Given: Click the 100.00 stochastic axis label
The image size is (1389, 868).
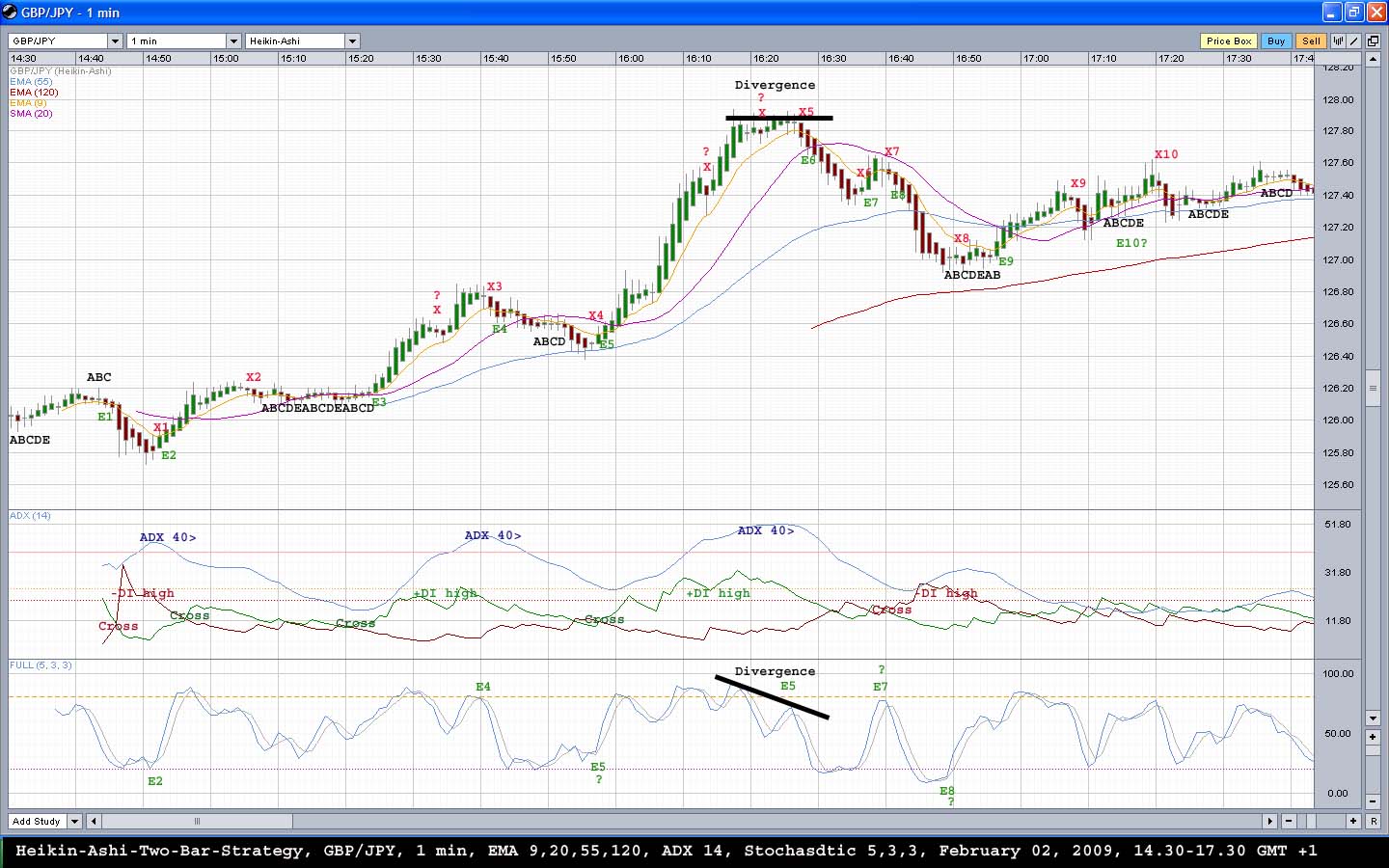Looking at the screenshot, I should [1338, 674].
